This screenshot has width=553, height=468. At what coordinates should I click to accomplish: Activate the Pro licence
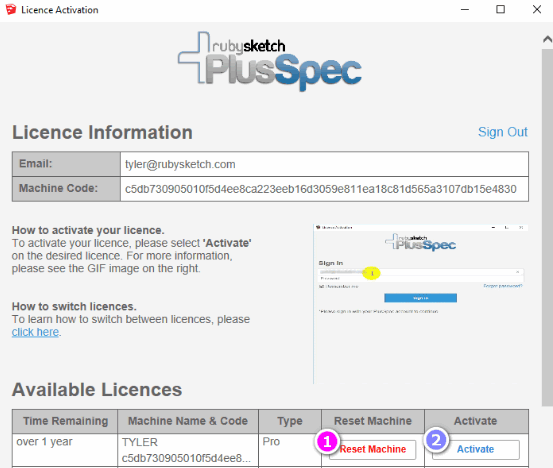(x=476, y=449)
